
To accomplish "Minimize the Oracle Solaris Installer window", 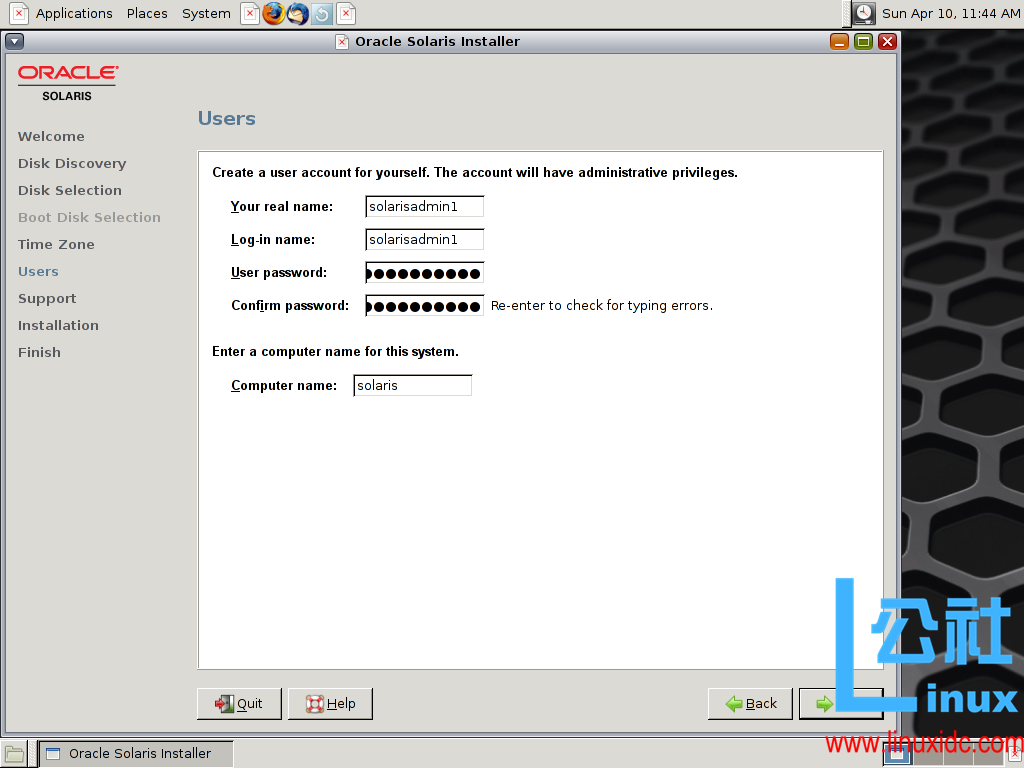I will [839, 42].
